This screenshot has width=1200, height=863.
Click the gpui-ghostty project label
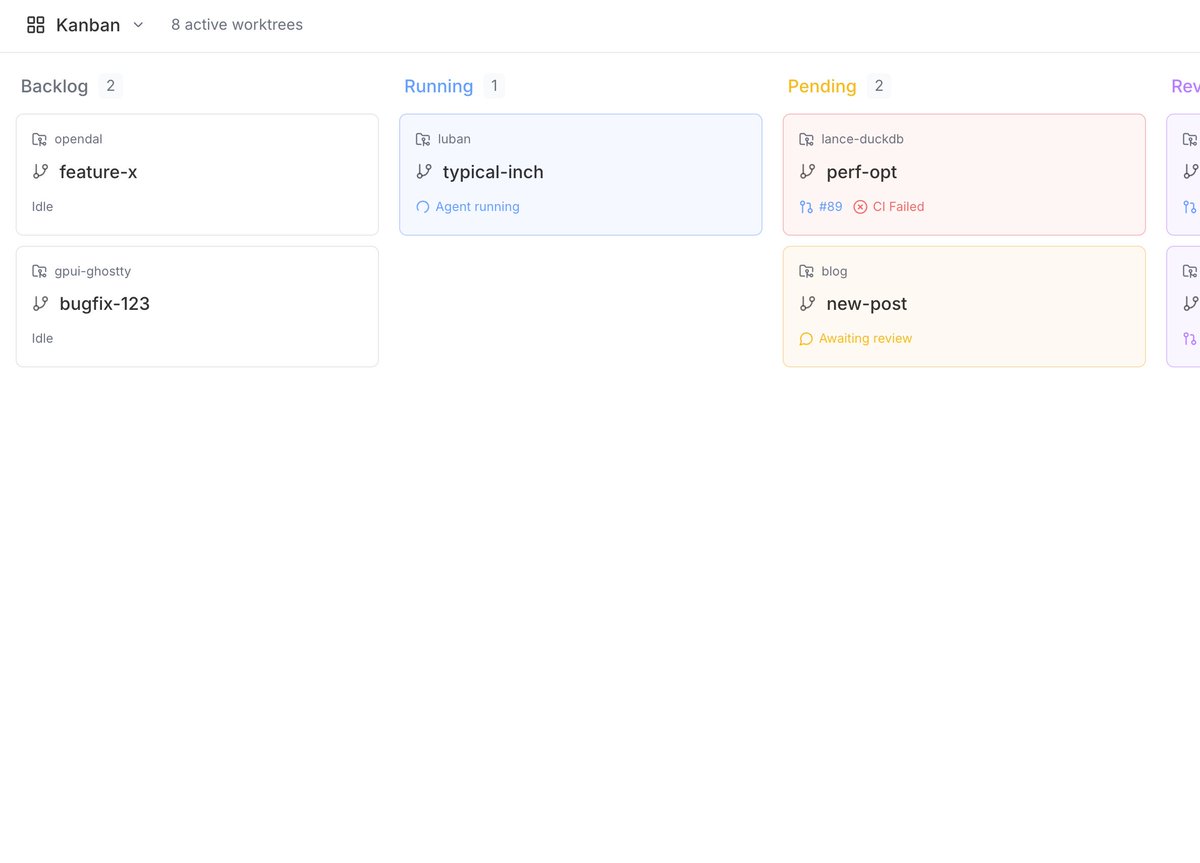click(x=92, y=271)
